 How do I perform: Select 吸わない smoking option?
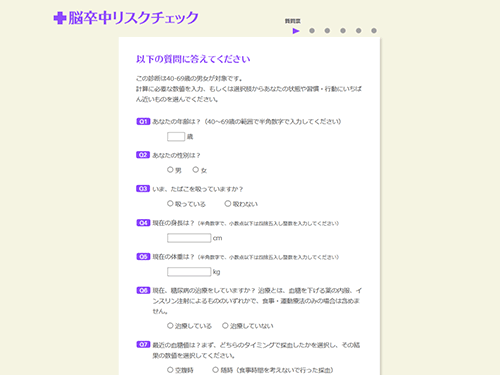(x=228, y=203)
